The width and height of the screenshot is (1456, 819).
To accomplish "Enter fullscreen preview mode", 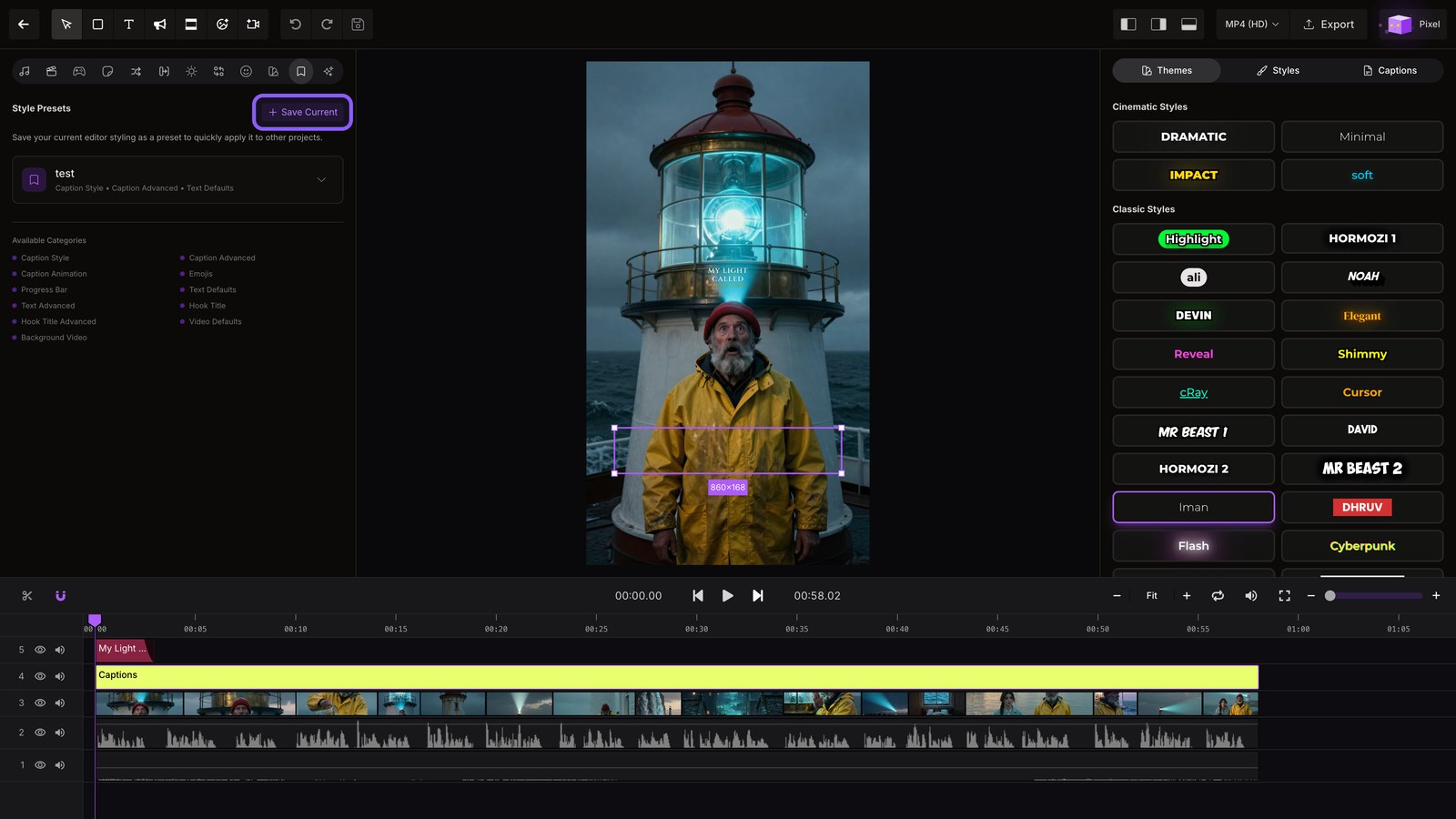I will pos(1284,596).
